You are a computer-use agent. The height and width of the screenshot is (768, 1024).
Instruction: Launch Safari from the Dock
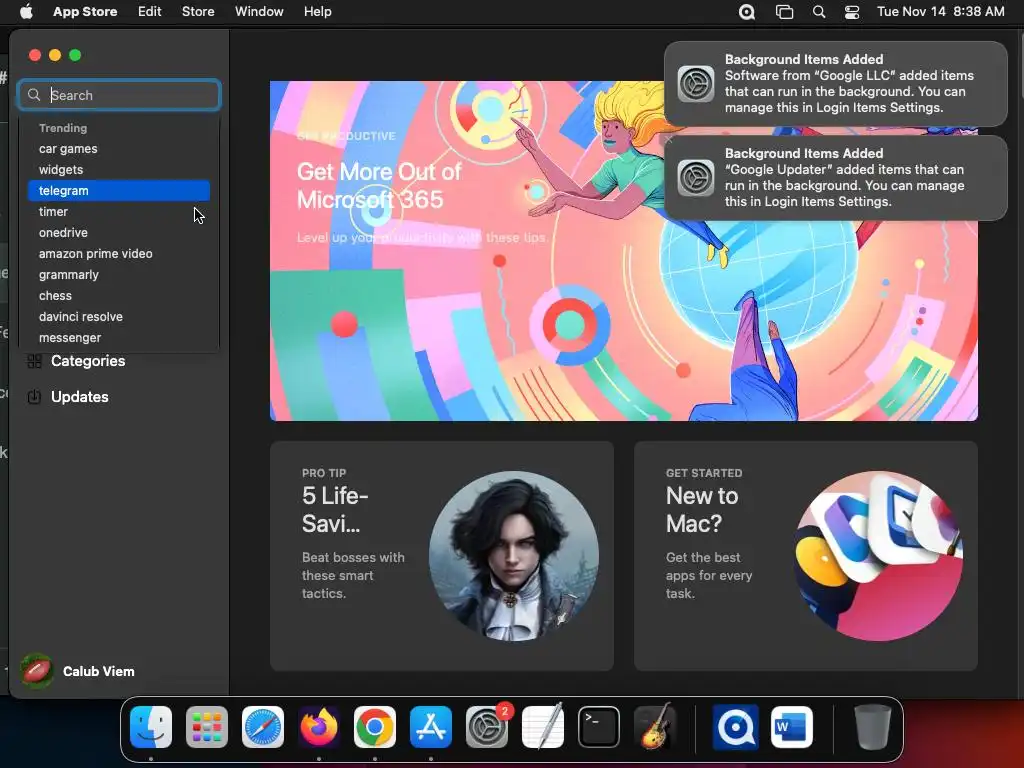(x=263, y=727)
